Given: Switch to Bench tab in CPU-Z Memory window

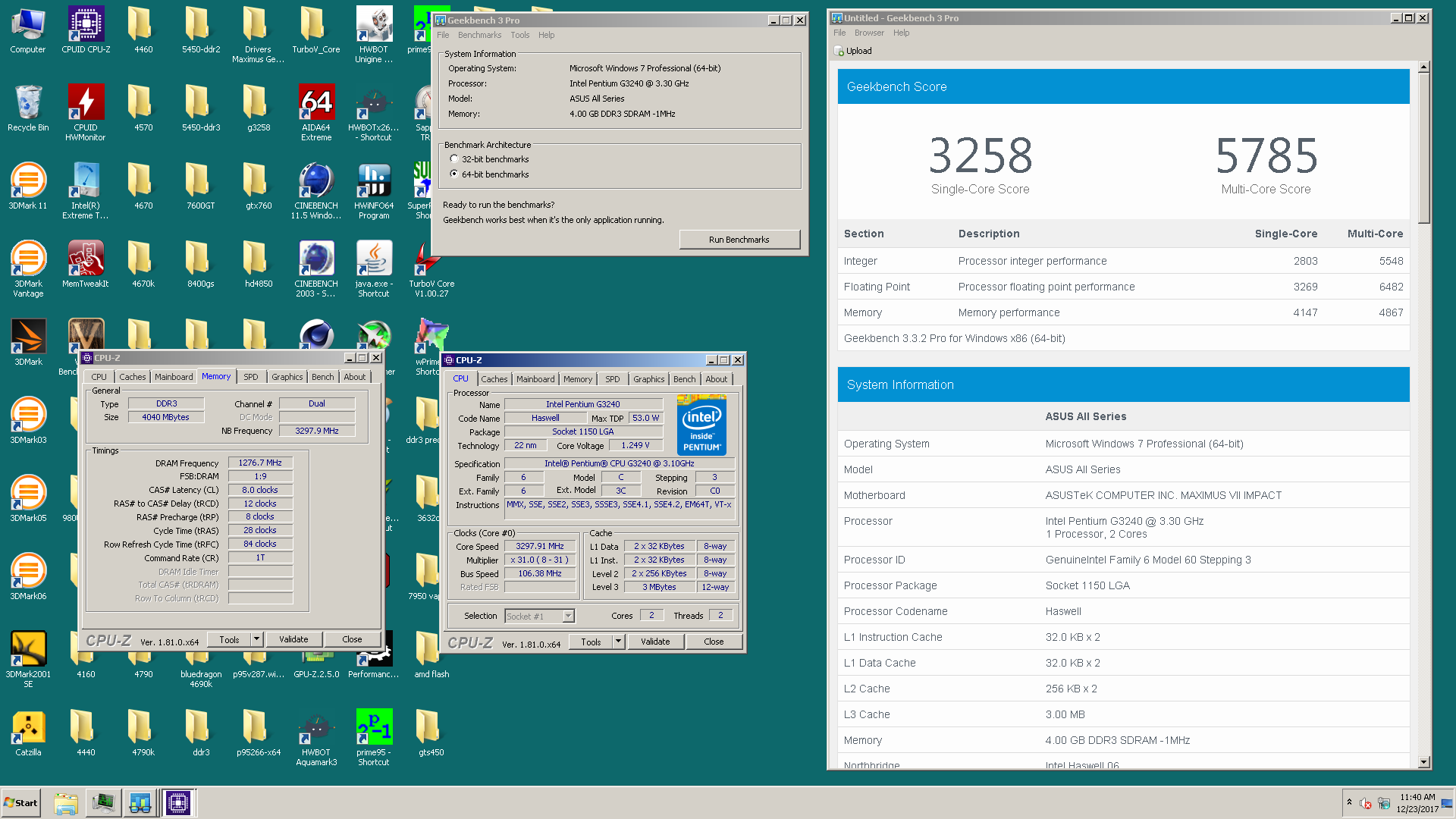Looking at the screenshot, I should point(323,377).
